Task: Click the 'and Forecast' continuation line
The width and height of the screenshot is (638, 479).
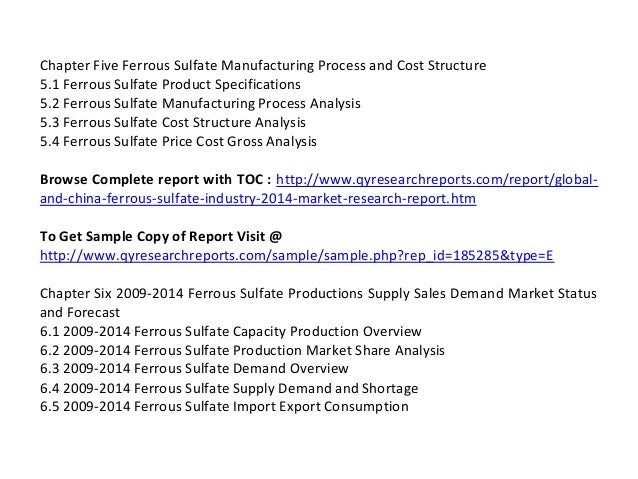Action: (80, 313)
